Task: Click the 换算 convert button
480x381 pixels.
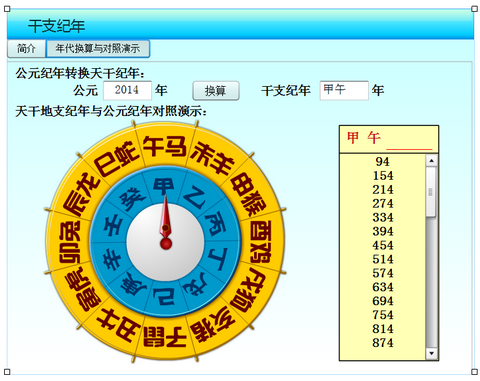Action: [x=216, y=91]
